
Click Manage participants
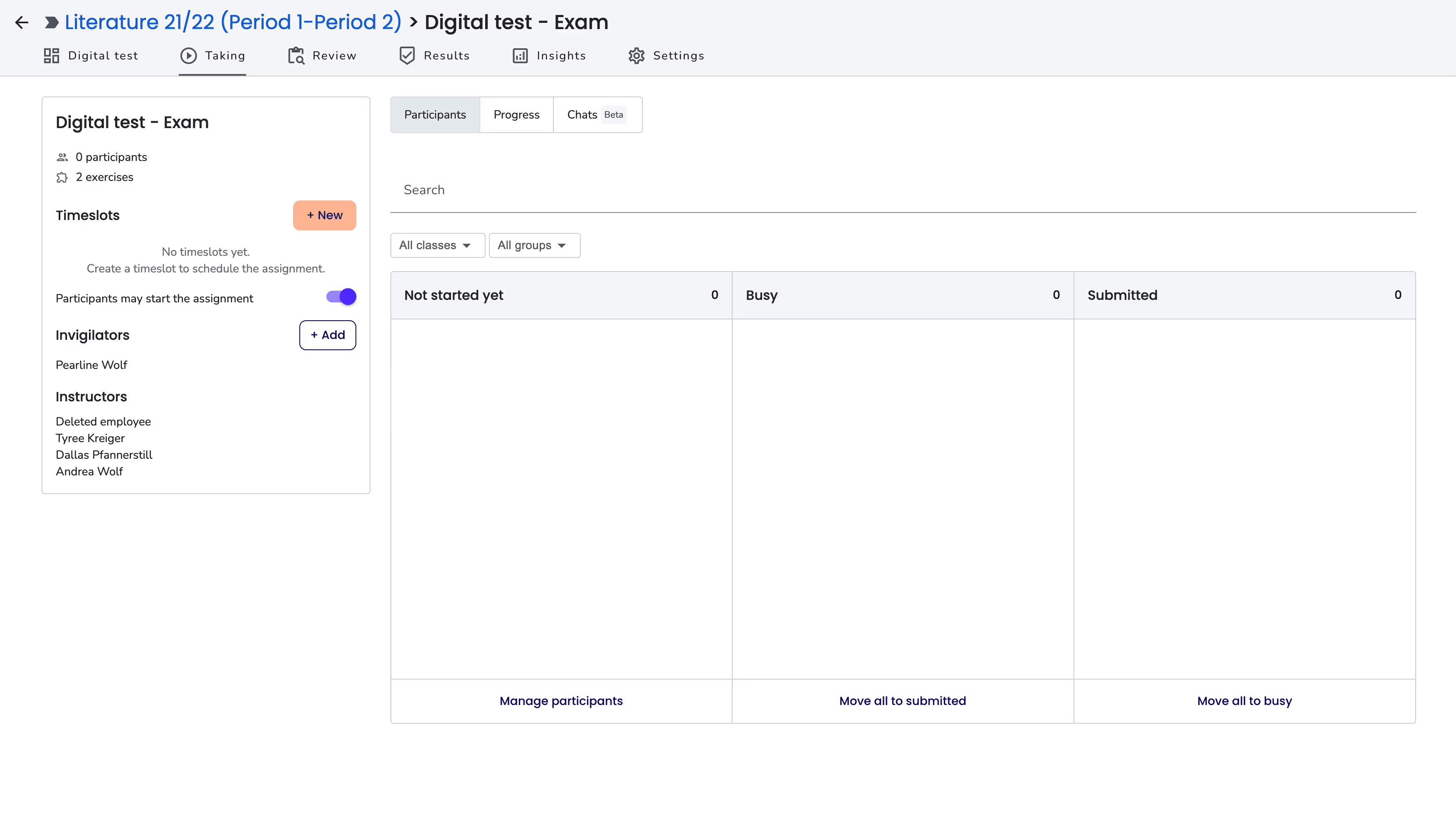click(561, 701)
